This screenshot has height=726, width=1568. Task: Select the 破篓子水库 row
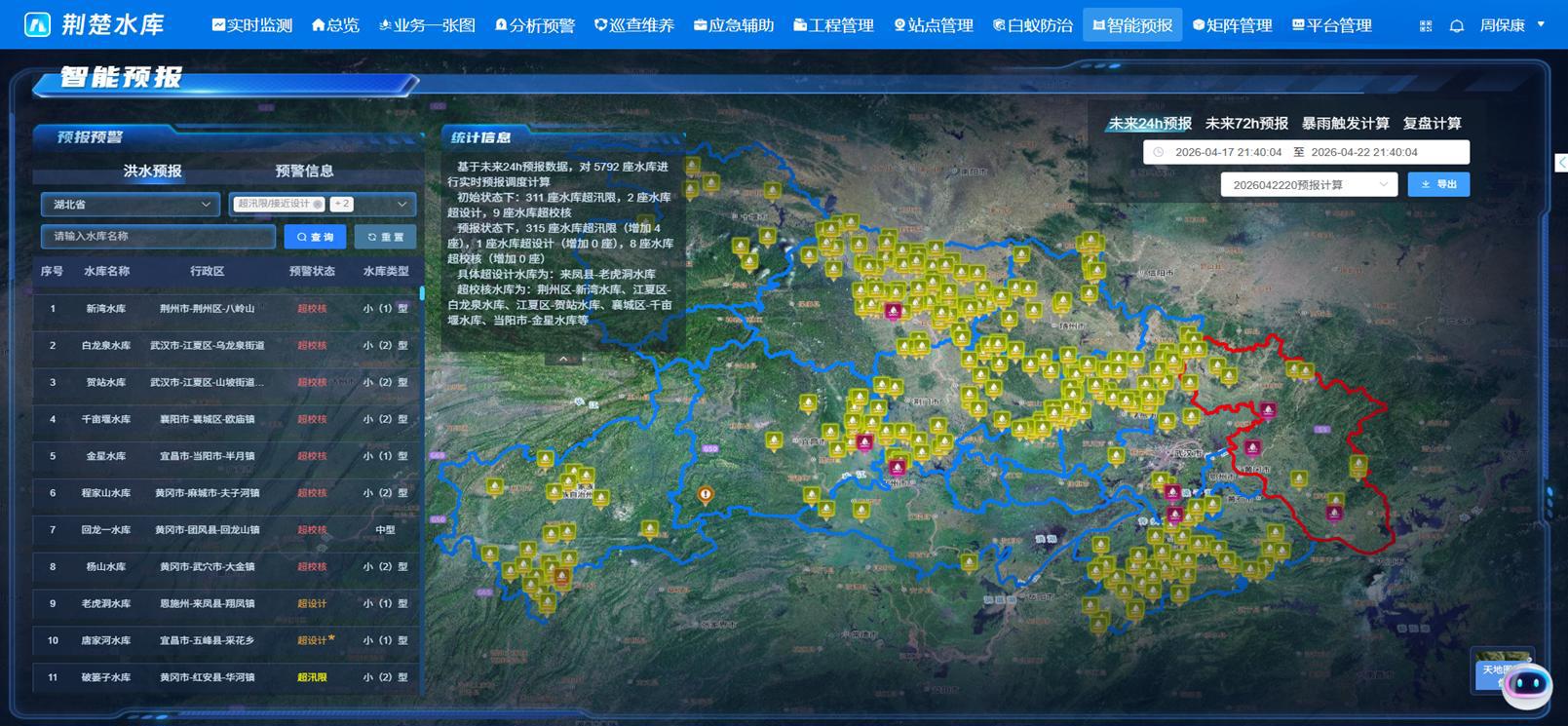pyautogui.click(x=226, y=677)
